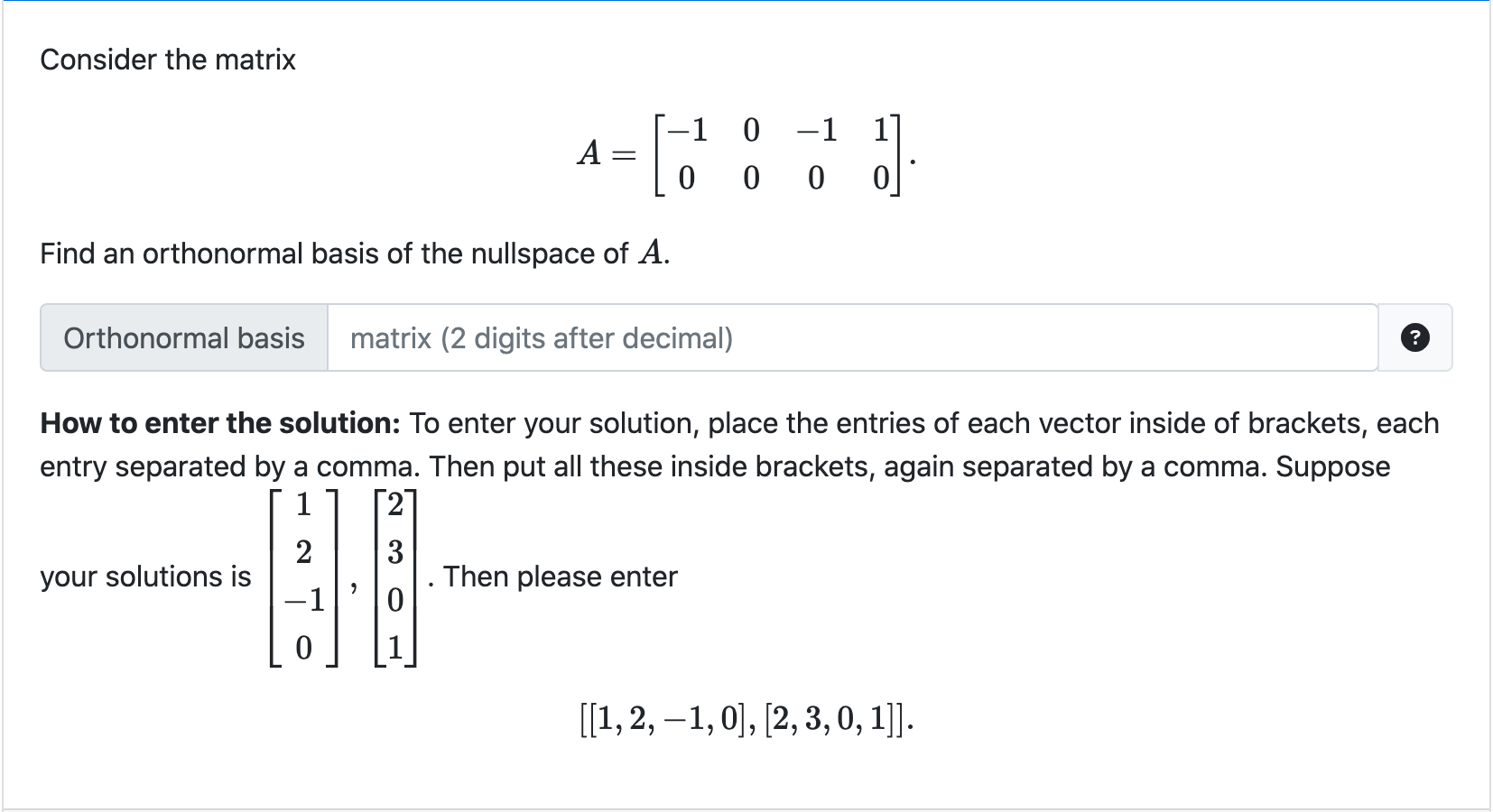This screenshot has height=812, width=1493.
Task: Click the matrix A equation display
Action: coord(746,153)
